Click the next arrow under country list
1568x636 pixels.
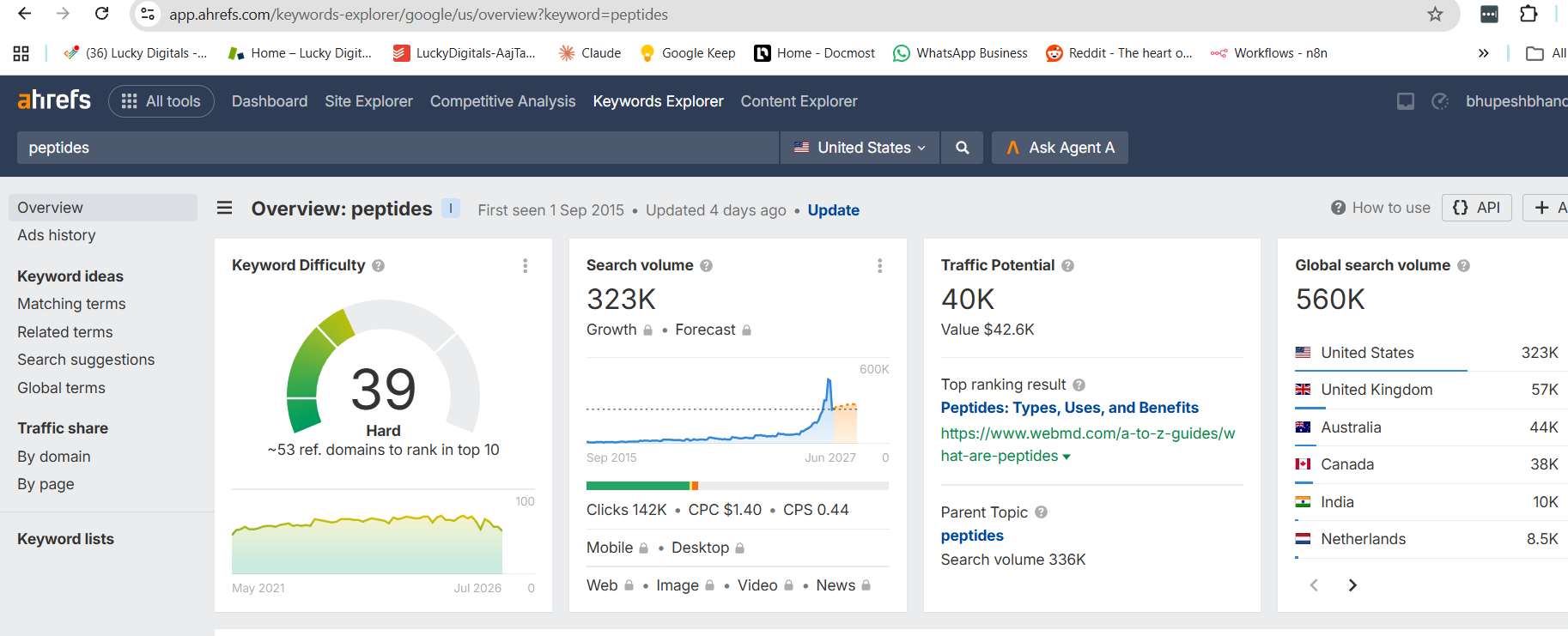[1352, 585]
